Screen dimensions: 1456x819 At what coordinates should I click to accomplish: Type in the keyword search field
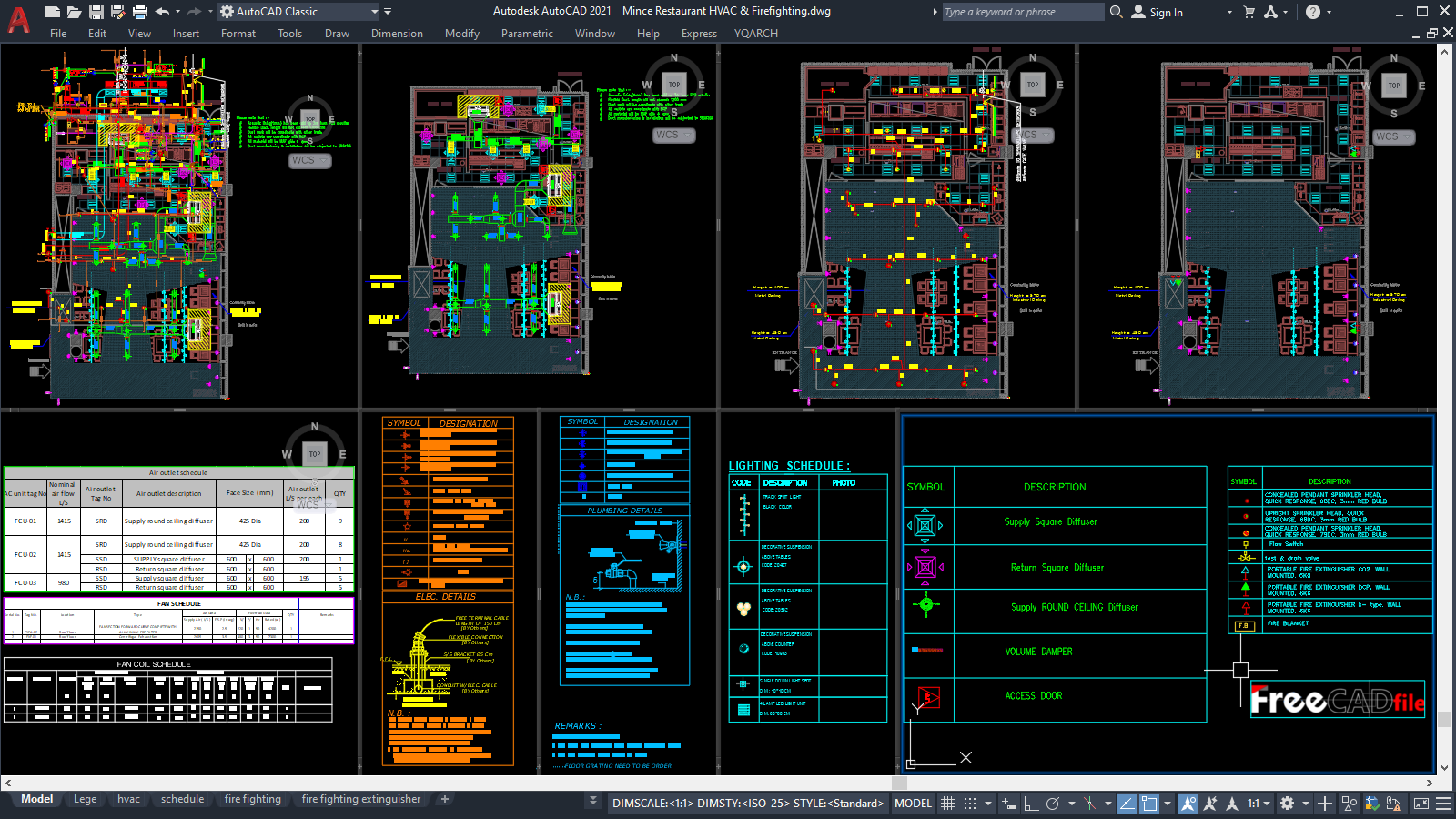[x=1019, y=12]
